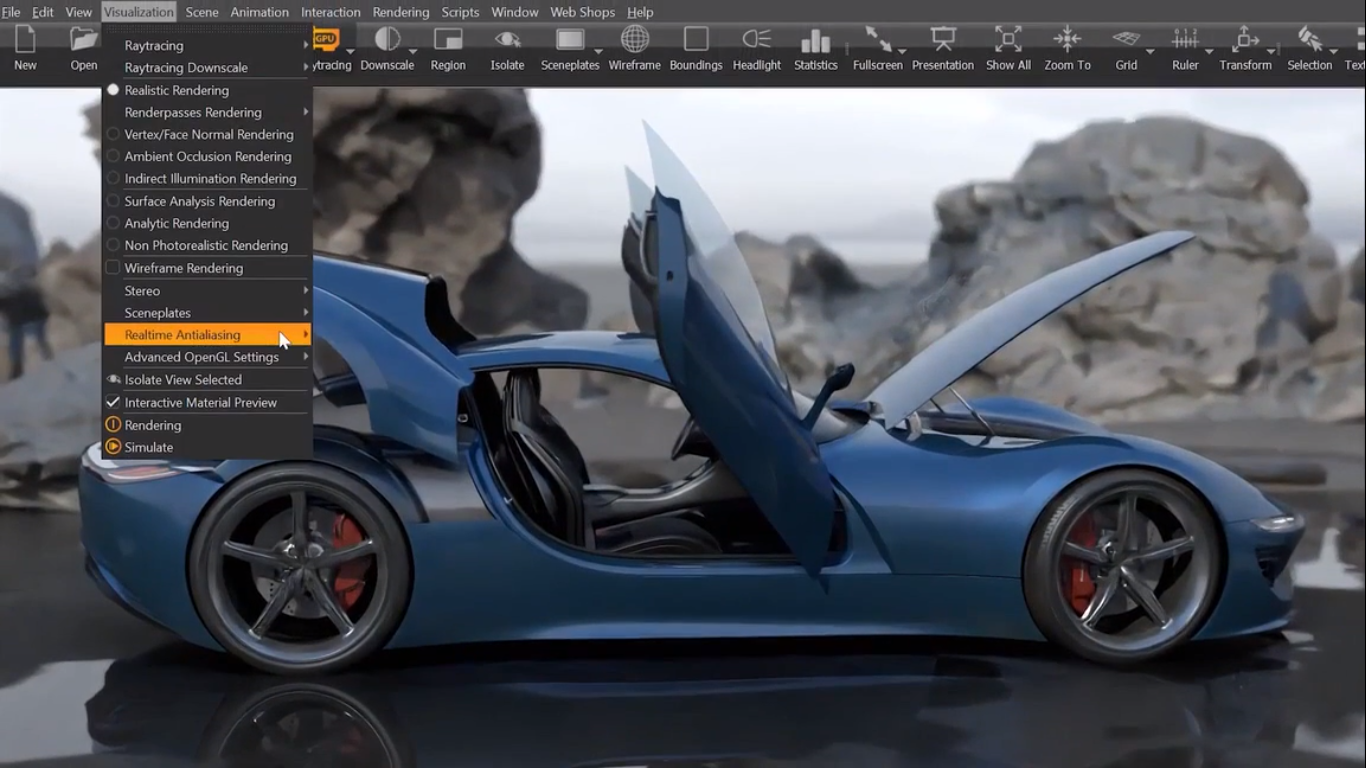This screenshot has width=1366, height=768.
Task: Expand the Raytracing submenu
Action: tap(208, 45)
